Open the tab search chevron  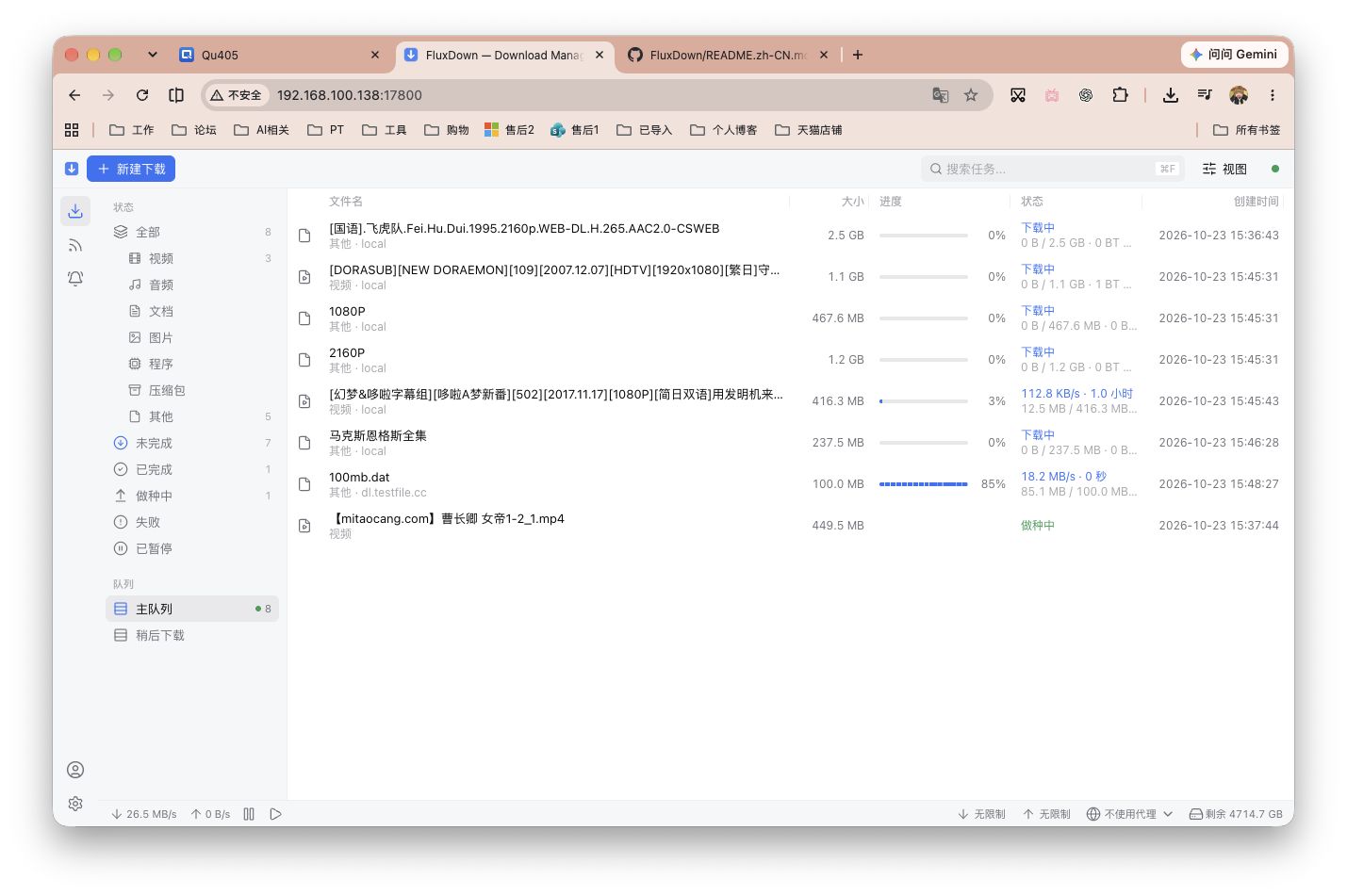153,55
